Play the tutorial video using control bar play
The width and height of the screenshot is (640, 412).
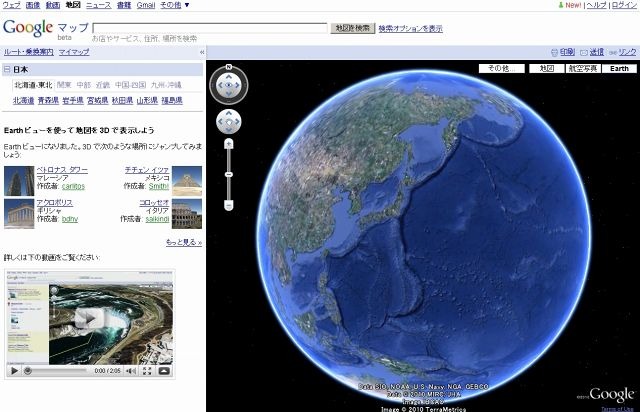(14, 371)
